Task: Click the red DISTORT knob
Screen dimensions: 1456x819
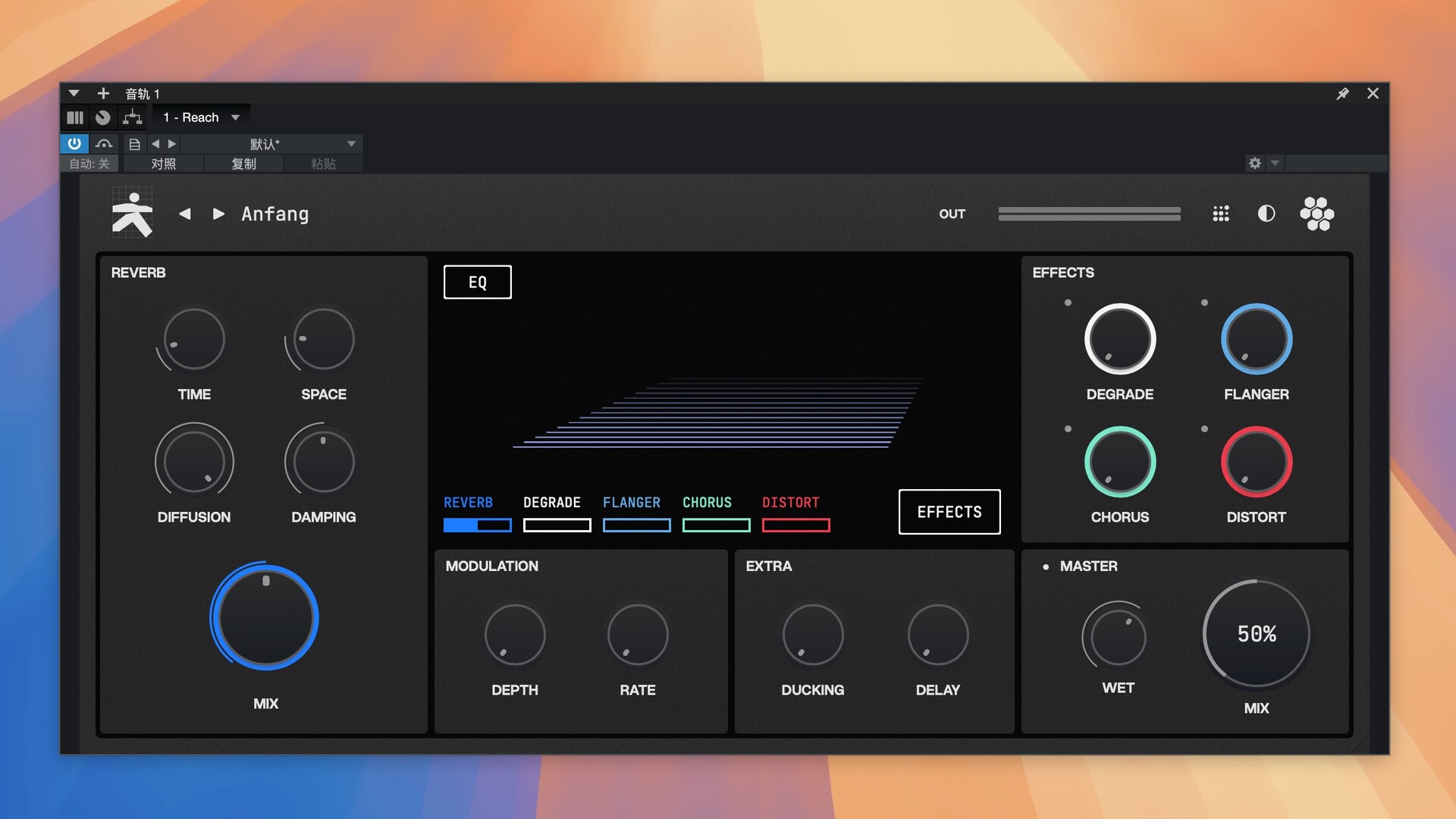Action: pos(1257,462)
